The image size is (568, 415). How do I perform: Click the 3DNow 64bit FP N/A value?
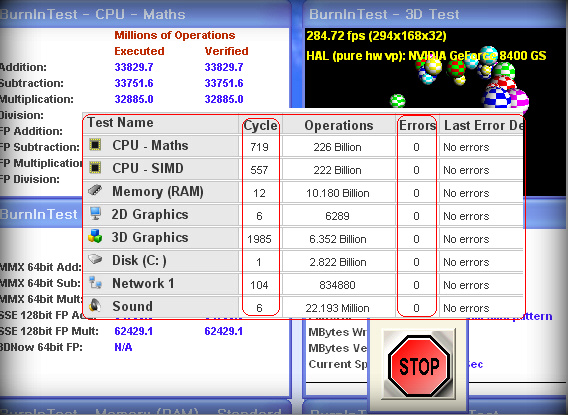(x=123, y=347)
